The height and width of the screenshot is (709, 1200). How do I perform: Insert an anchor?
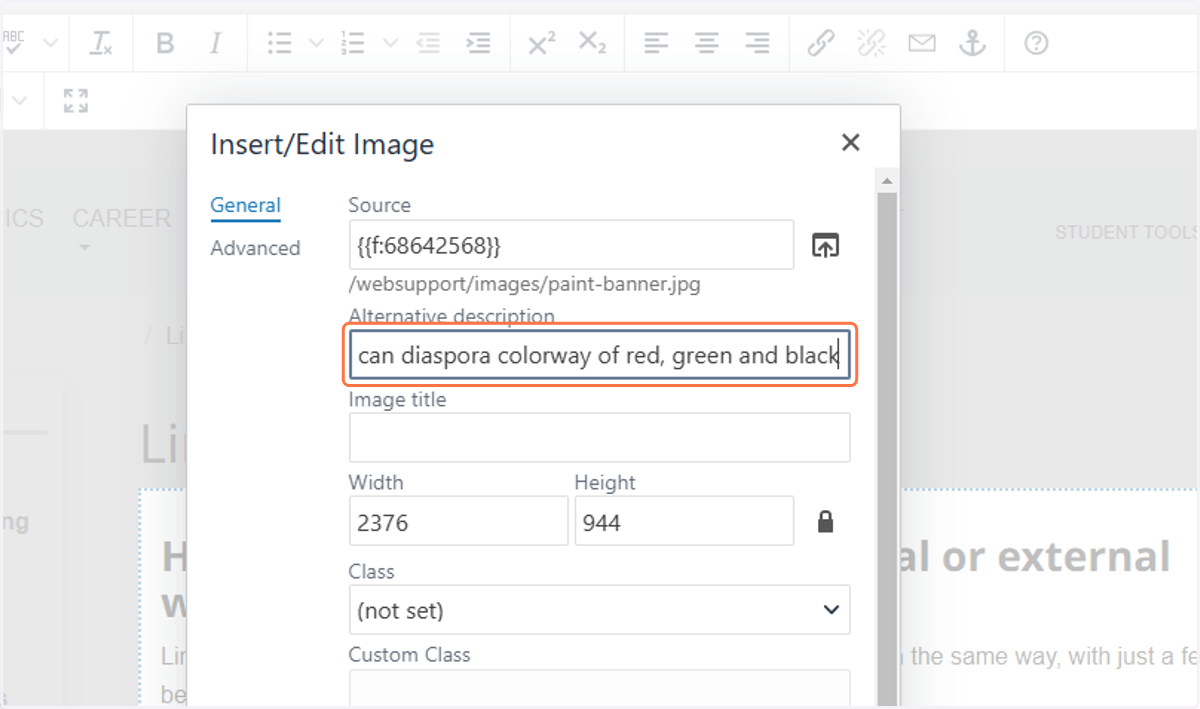coord(972,43)
